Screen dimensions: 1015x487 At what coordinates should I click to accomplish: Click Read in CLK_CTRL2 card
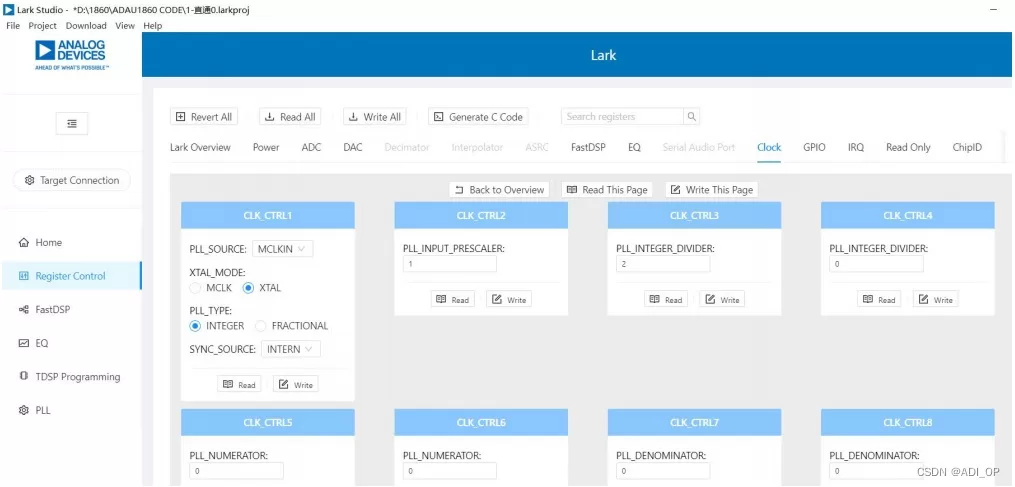pyautogui.click(x=452, y=300)
